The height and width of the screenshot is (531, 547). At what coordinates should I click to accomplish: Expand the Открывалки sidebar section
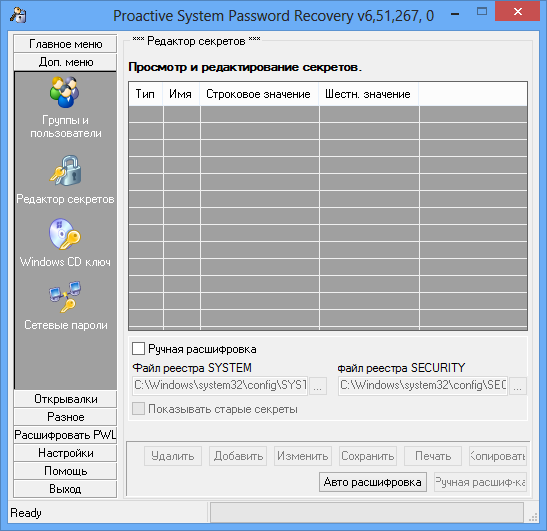[65, 399]
